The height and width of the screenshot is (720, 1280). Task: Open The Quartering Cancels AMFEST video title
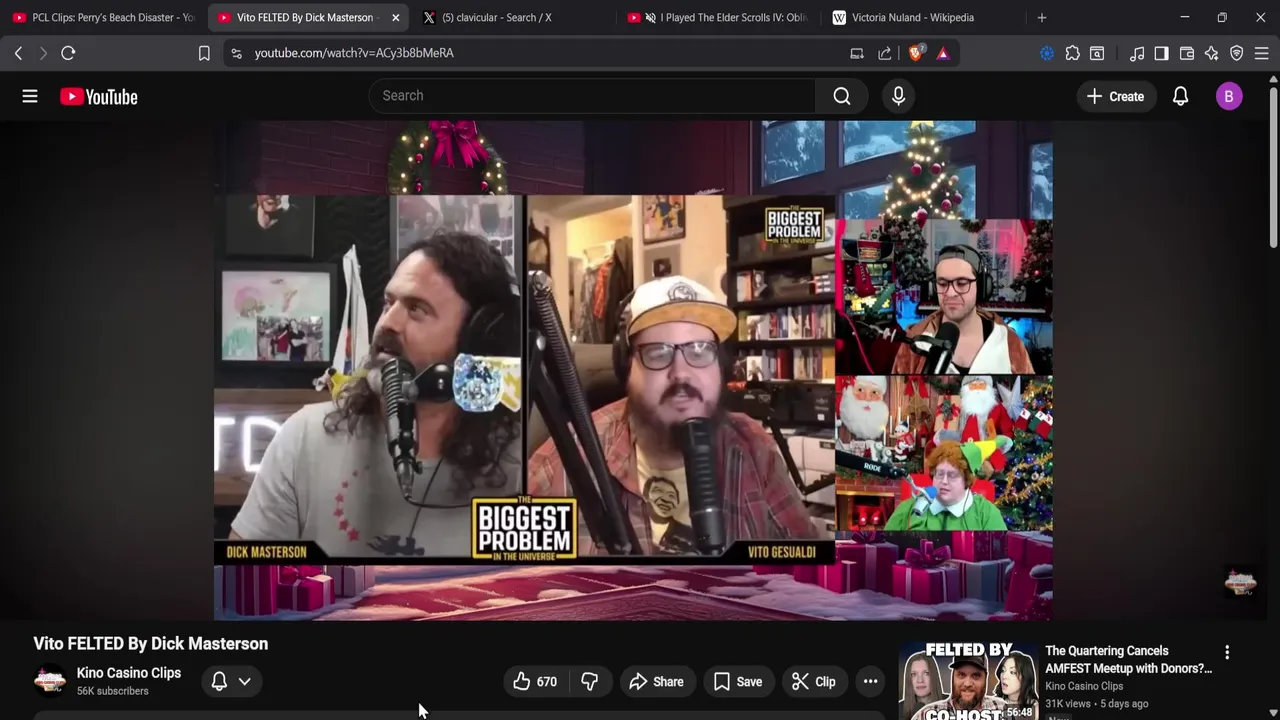[1128, 659]
